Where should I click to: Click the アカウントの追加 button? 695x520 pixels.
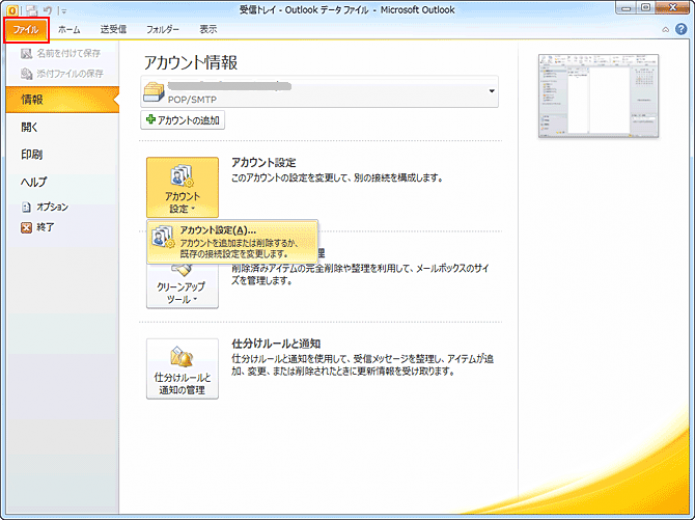click(x=183, y=121)
